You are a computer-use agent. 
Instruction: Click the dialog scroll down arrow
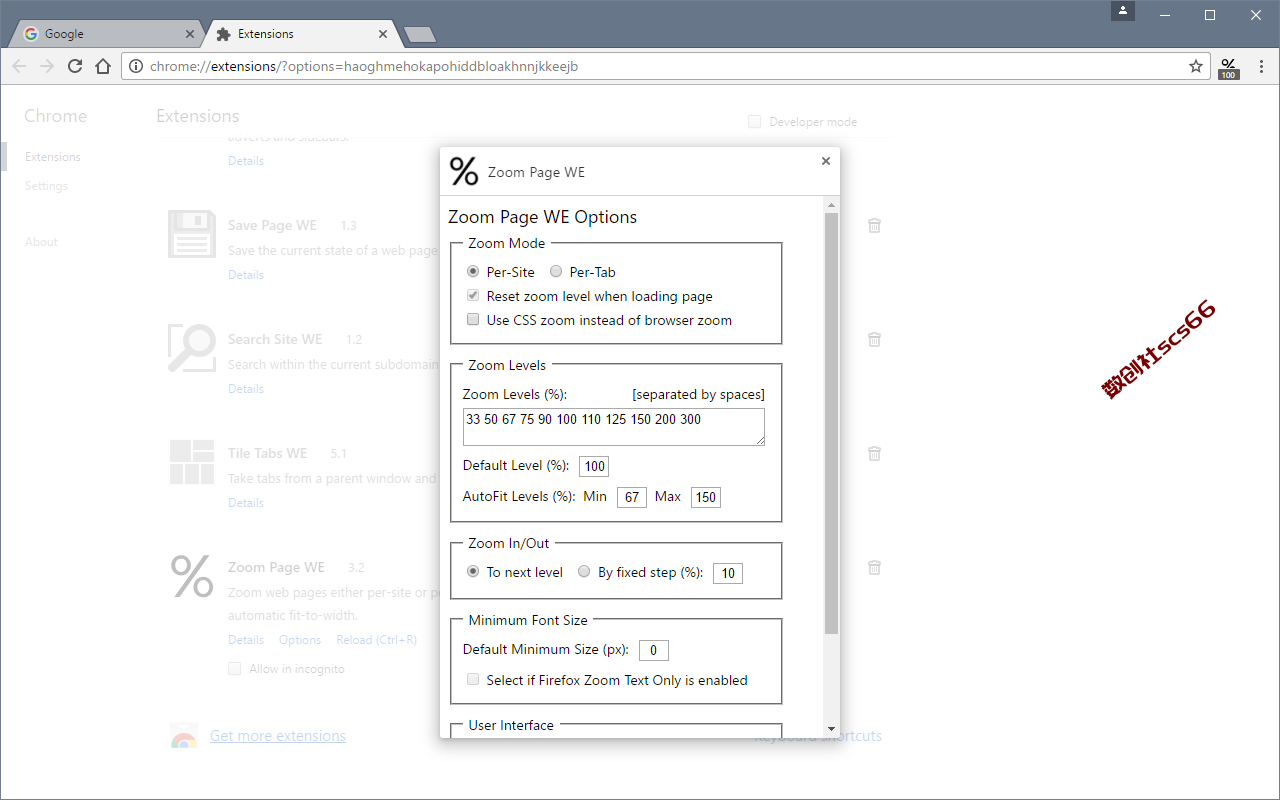click(832, 729)
